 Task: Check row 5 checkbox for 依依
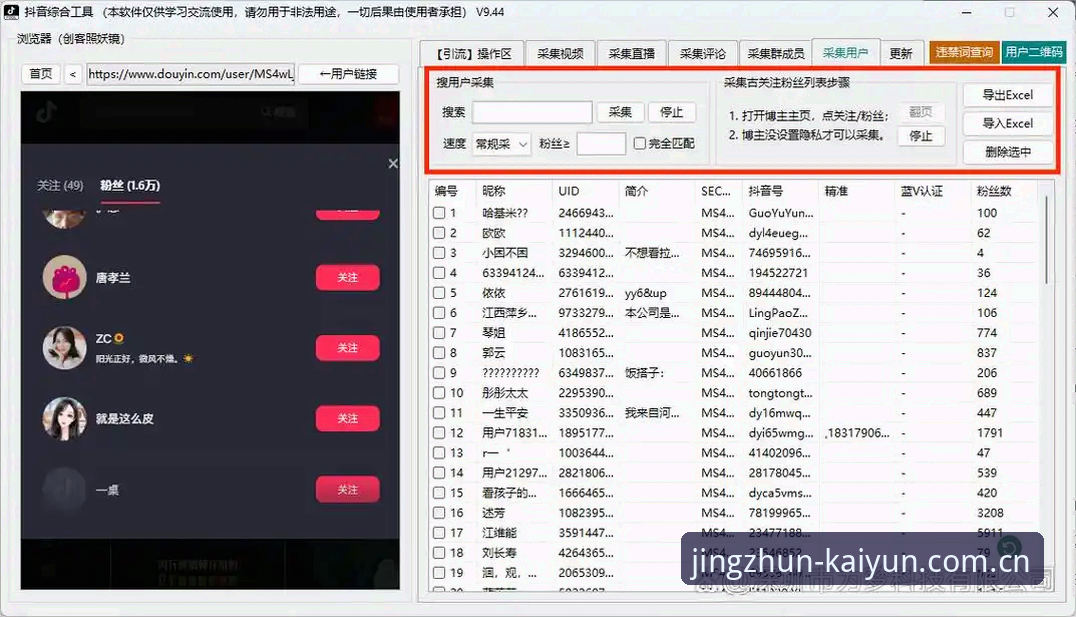tap(439, 293)
